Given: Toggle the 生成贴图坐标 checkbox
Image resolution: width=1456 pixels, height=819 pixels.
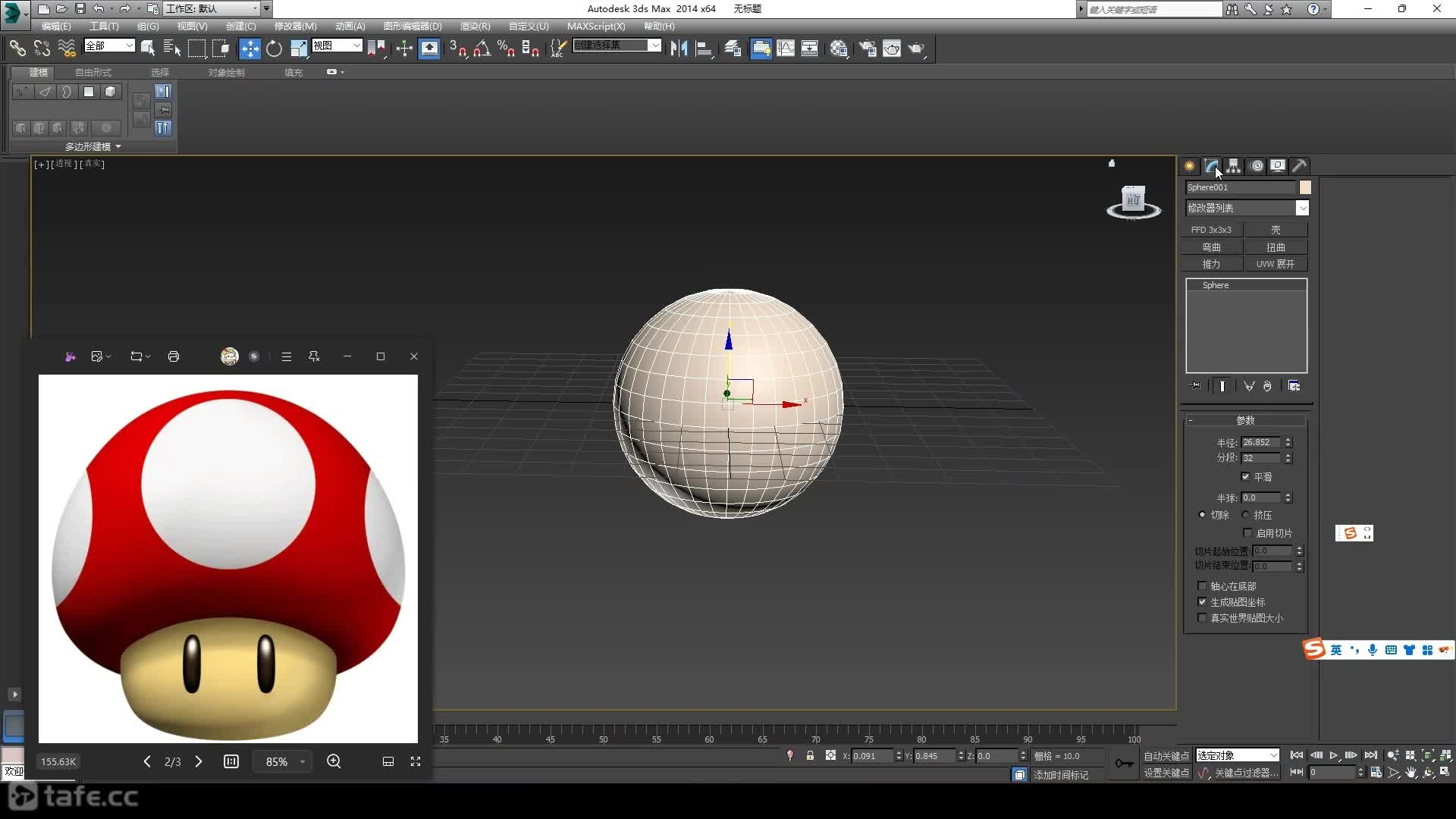Looking at the screenshot, I should [1202, 601].
